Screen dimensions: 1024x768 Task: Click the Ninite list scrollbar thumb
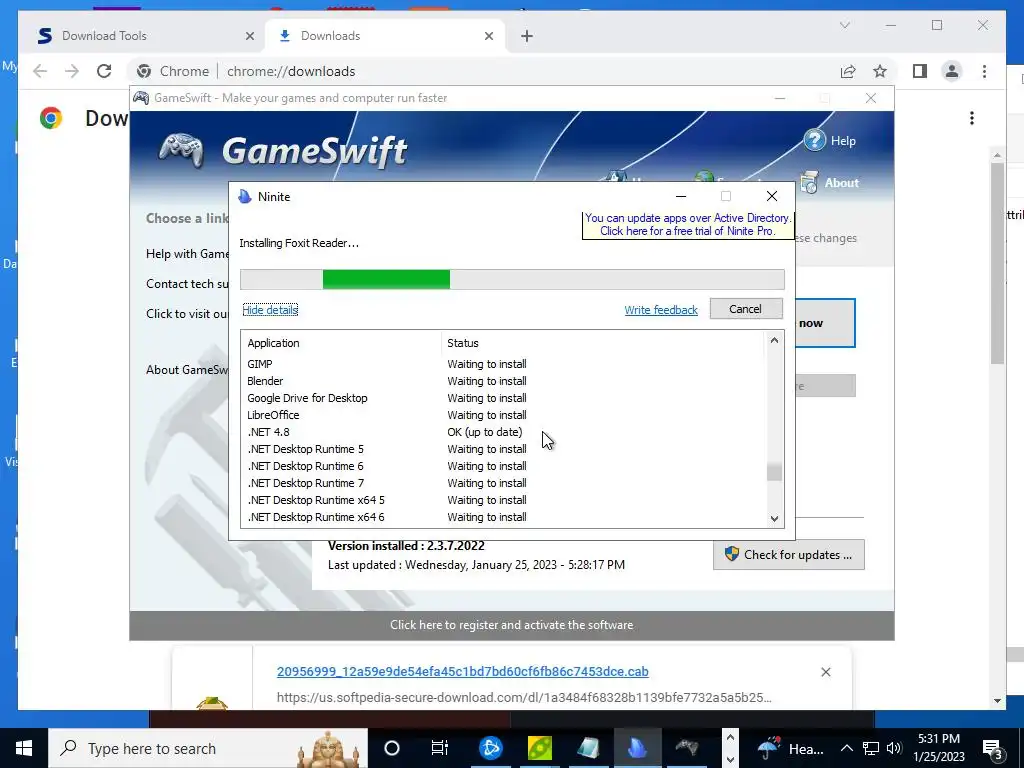point(774,471)
